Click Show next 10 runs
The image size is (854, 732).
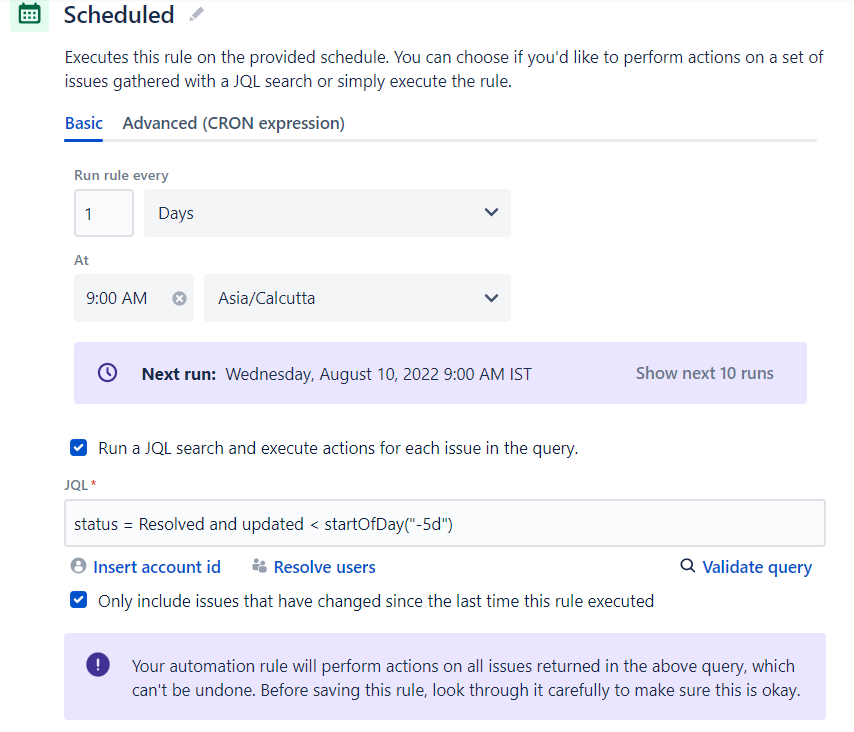[x=704, y=372]
